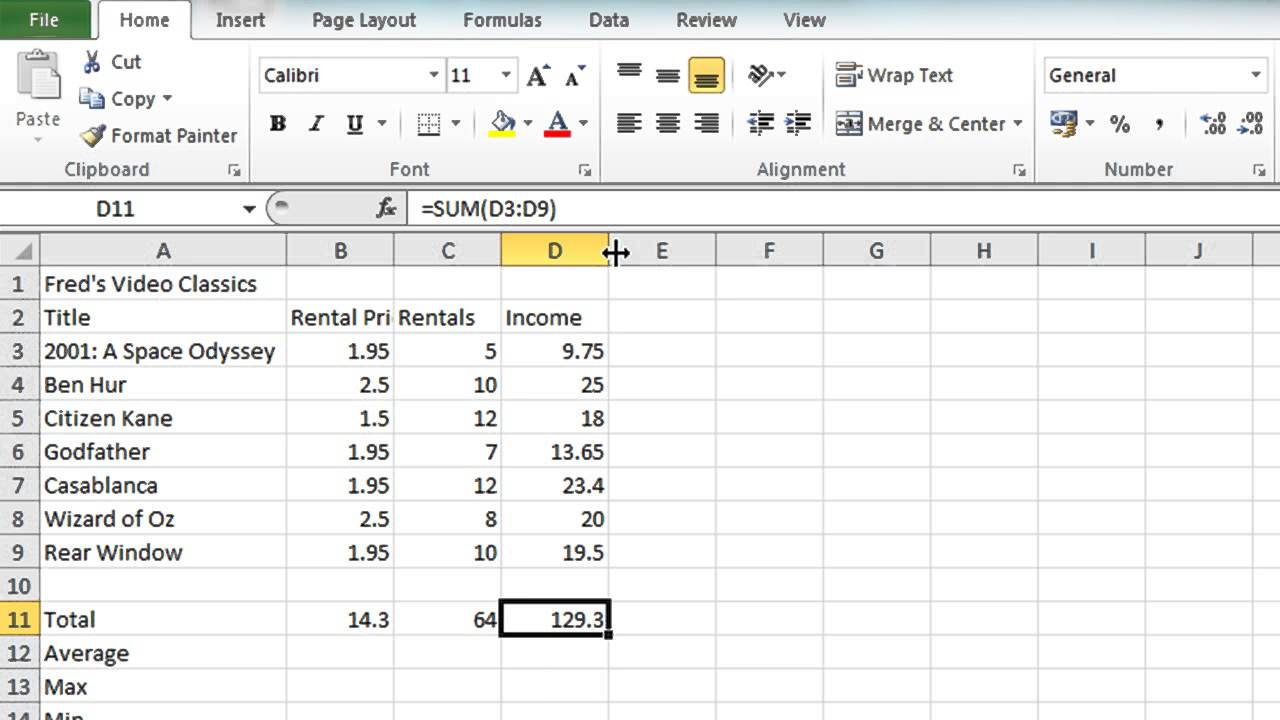Image resolution: width=1280 pixels, height=720 pixels.
Task: Apply bold formatting with the Bold icon
Action: pyautogui.click(x=277, y=123)
